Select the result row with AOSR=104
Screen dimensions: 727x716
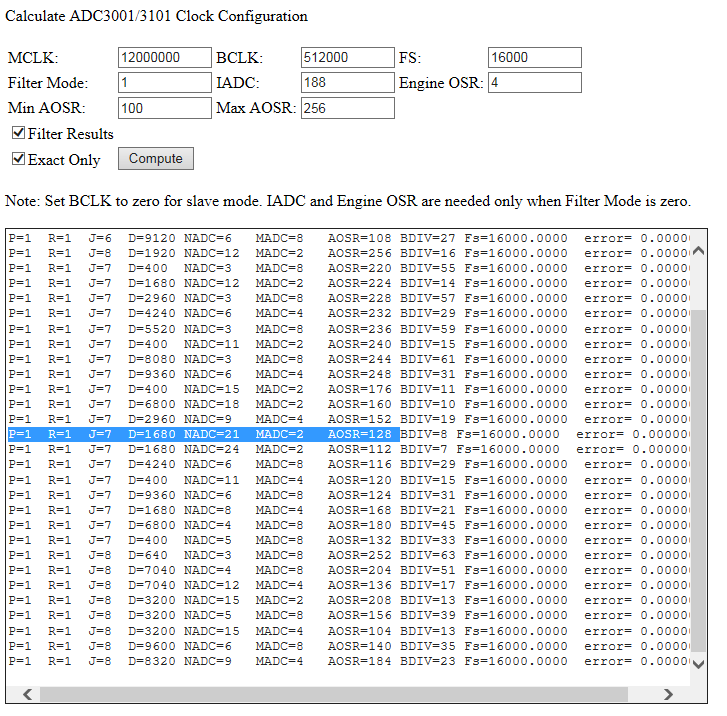tap(349, 631)
